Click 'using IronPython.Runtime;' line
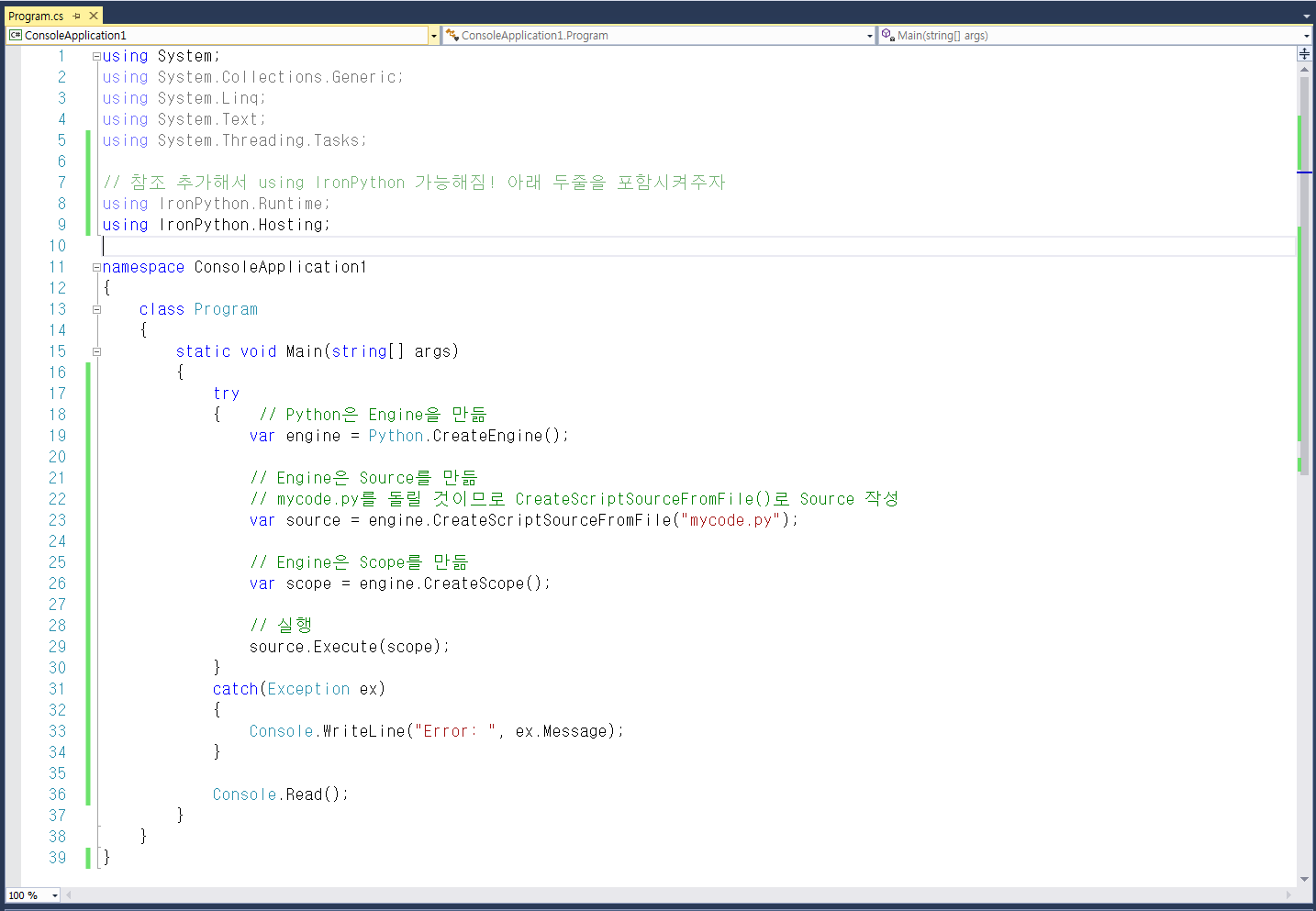The width and height of the screenshot is (1316, 911). coord(217,204)
